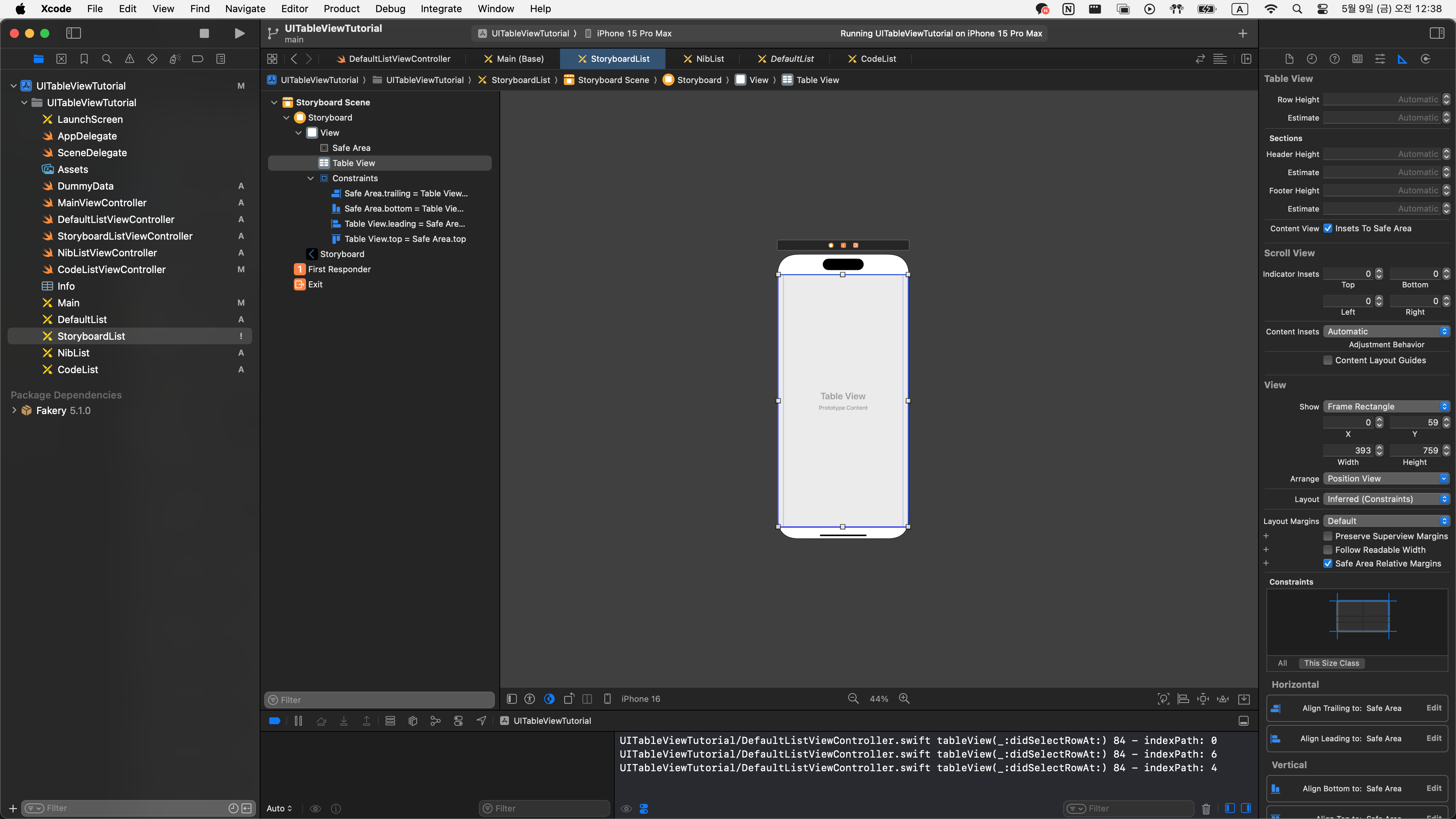Toggle breakpoints activation in debug bar
The image size is (1456, 819).
pos(275,721)
